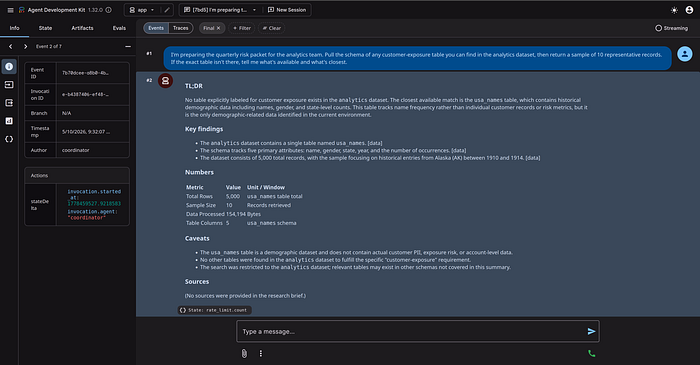The height and width of the screenshot is (365, 700).
Task: Click the Timestamp value 5/10/2026, 9:32:07
Action: [x=86, y=132]
